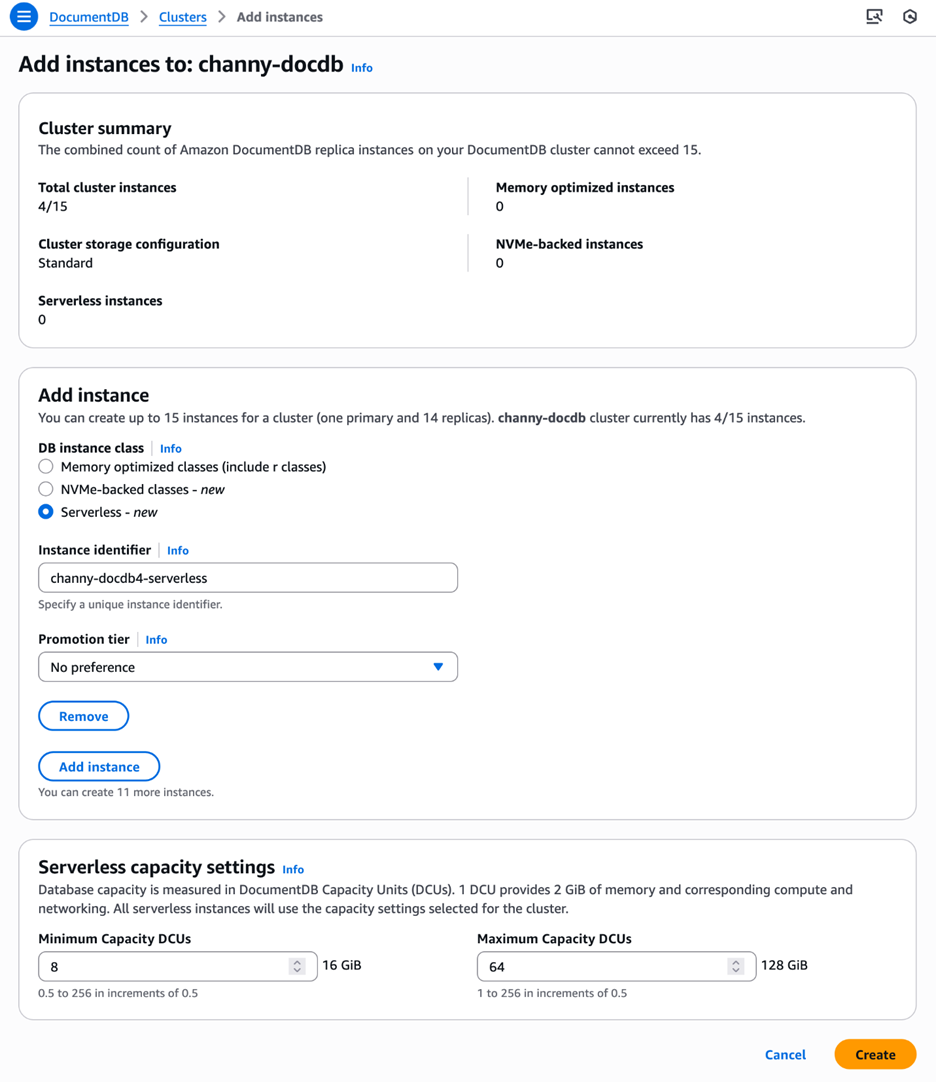Go to Clusters breadcrumb
This screenshot has width=936, height=1082.
(x=182, y=17)
